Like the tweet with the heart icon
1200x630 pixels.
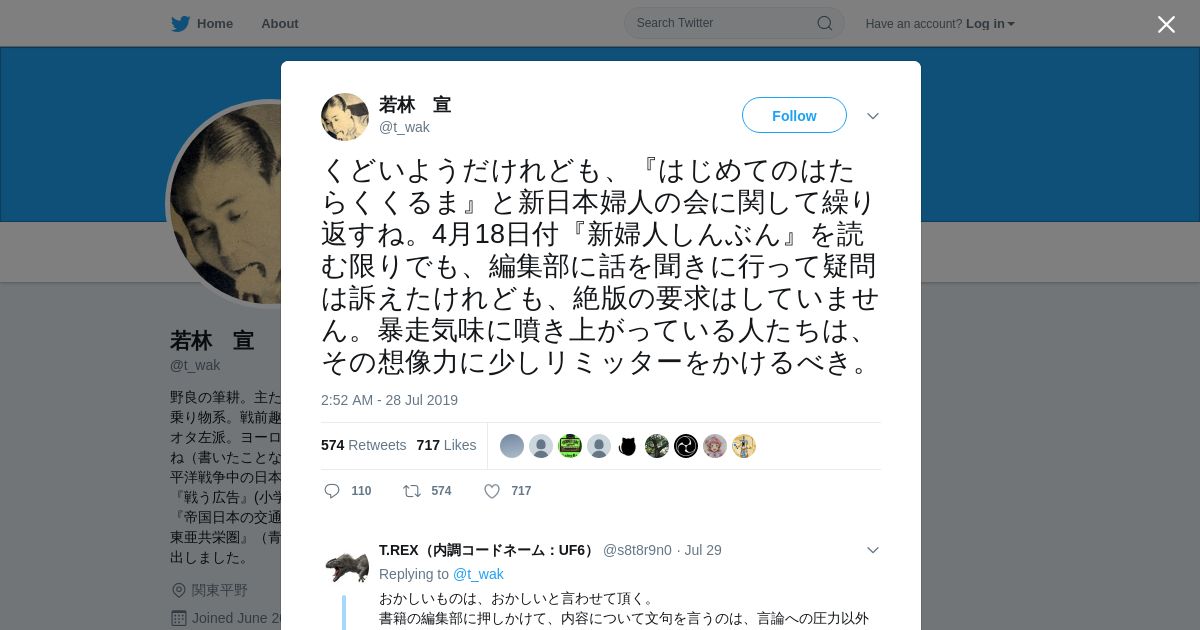coord(492,491)
